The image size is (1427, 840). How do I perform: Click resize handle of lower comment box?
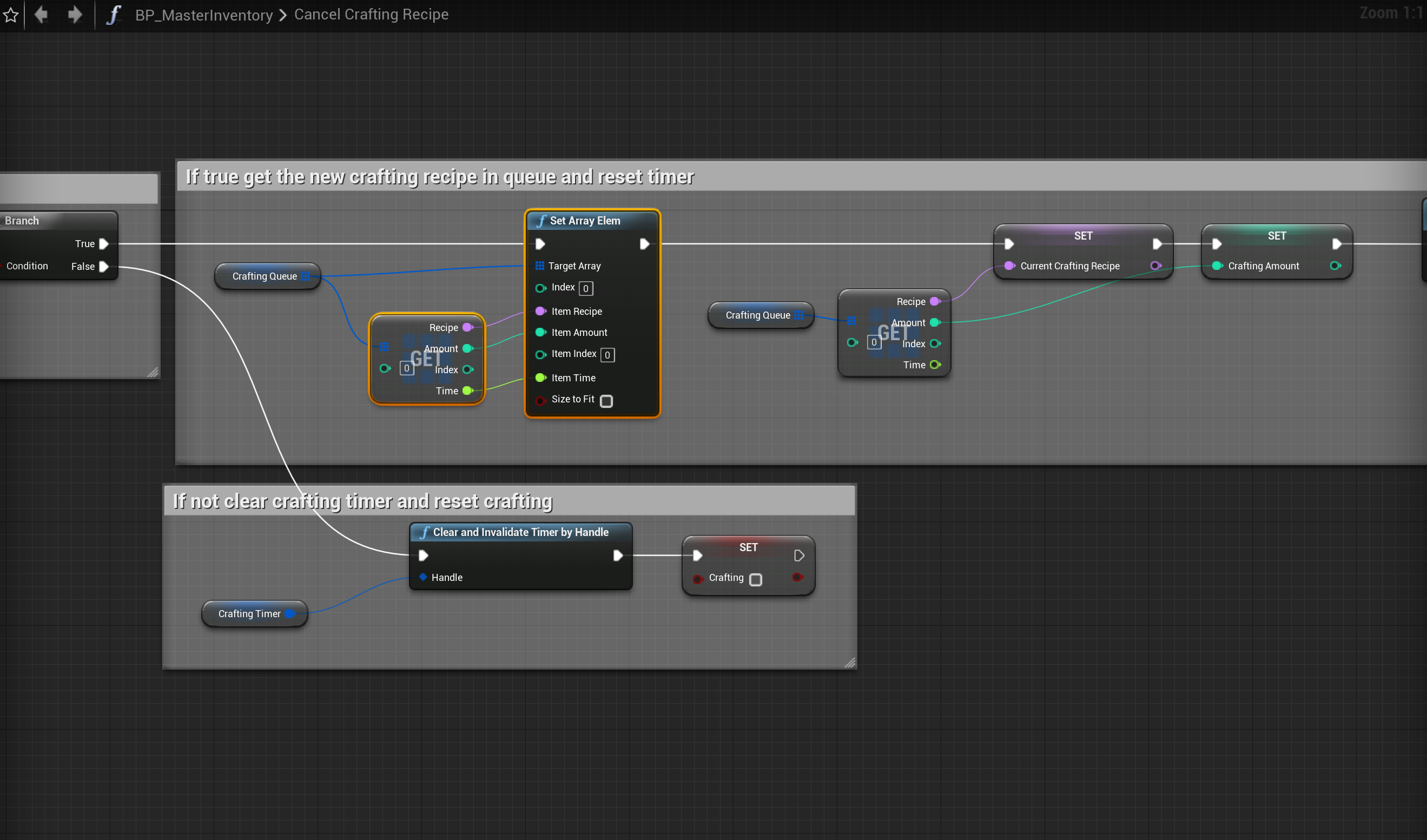coord(849,662)
